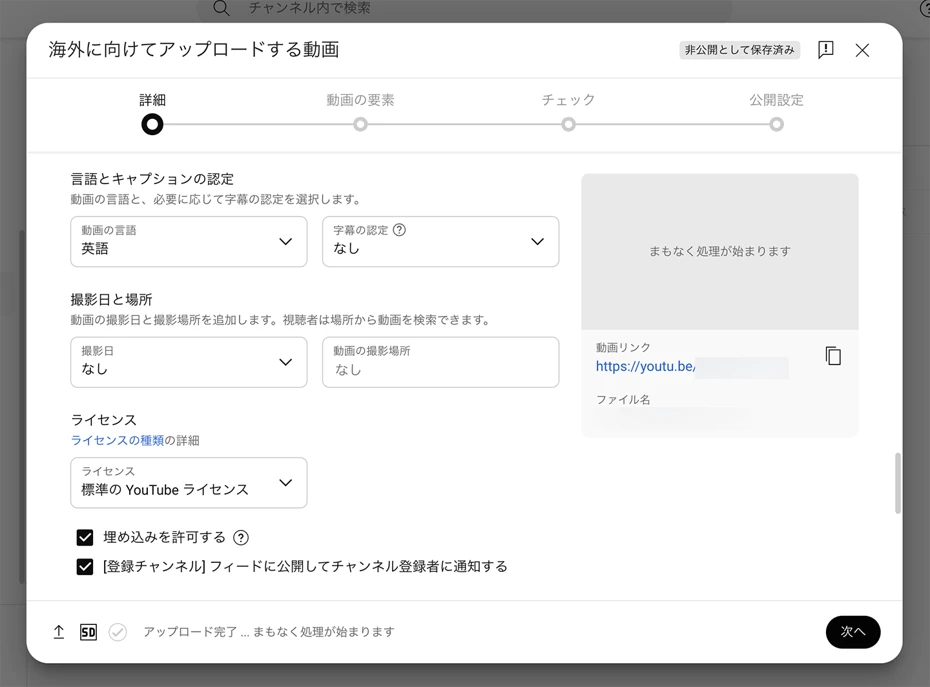930x687 pixels.
Task: Open the youtu.be video link
Action: (645, 367)
